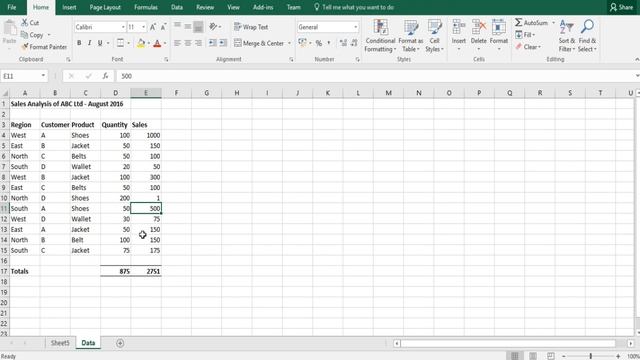
Task: Toggle Wrap Text
Action: tap(251, 27)
